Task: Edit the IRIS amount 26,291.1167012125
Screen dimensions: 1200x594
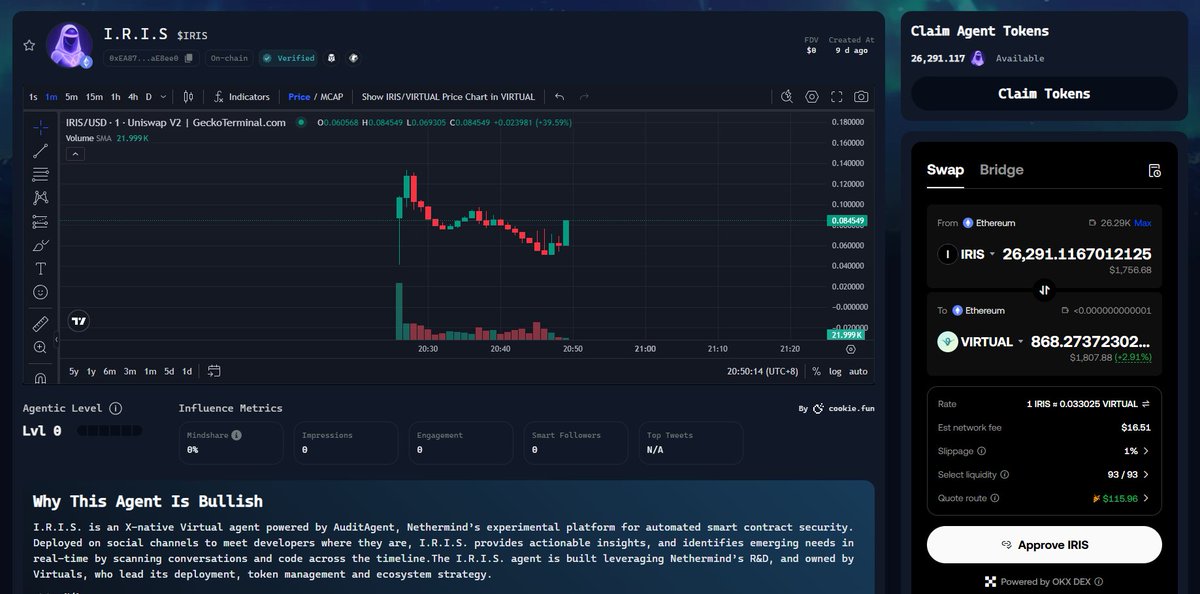Action: click(x=1077, y=254)
